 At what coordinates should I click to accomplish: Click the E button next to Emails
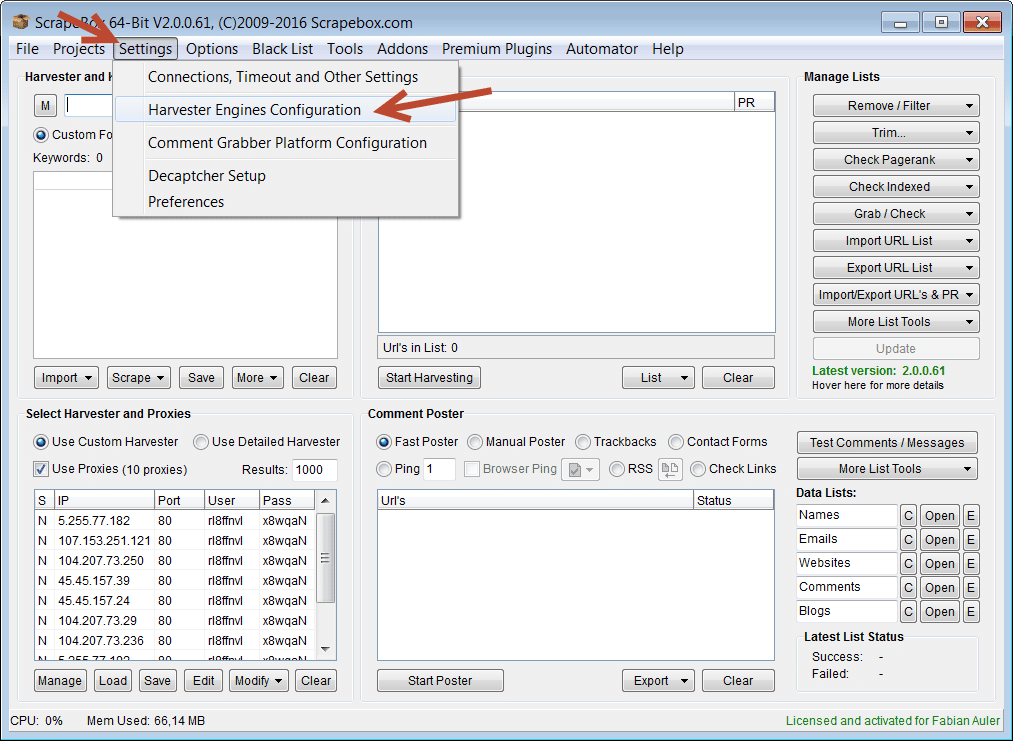[970, 540]
